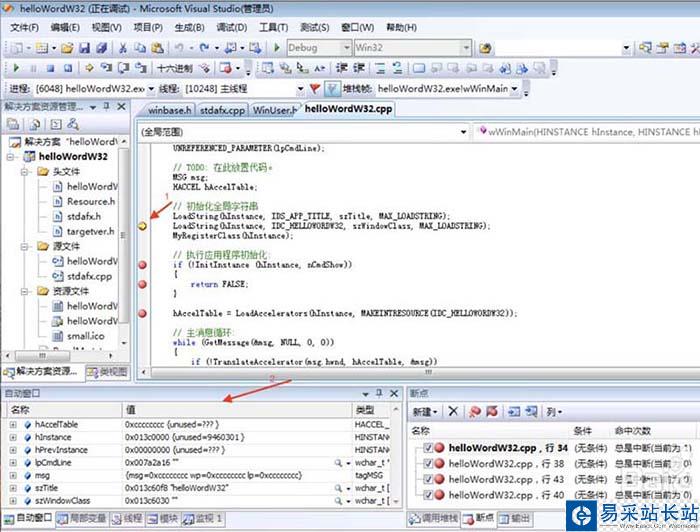Switch to the 输出 tab
This screenshot has height=532, width=700.
click(x=515, y=518)
